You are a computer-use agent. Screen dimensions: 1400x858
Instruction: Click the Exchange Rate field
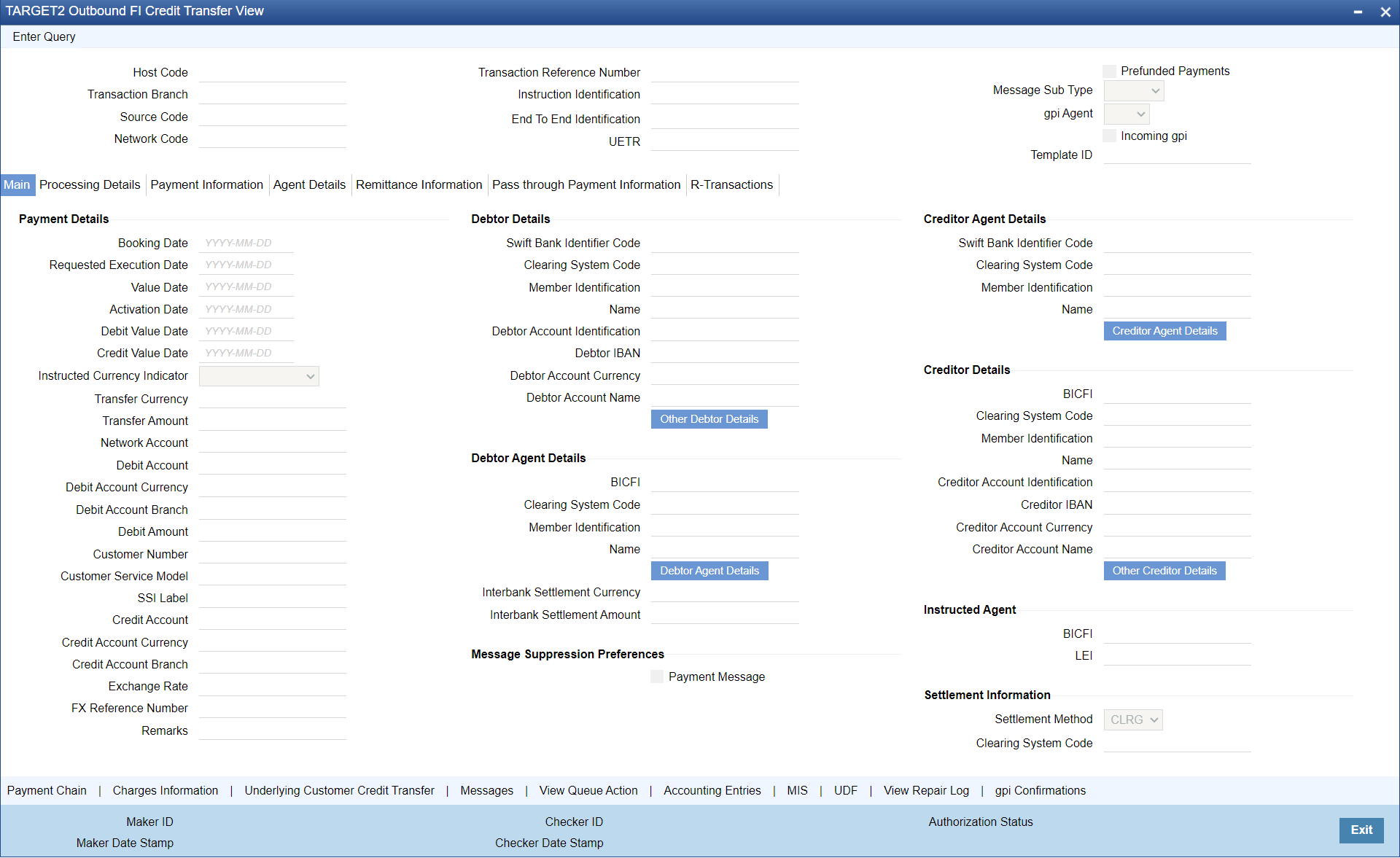tap(273, 687)
